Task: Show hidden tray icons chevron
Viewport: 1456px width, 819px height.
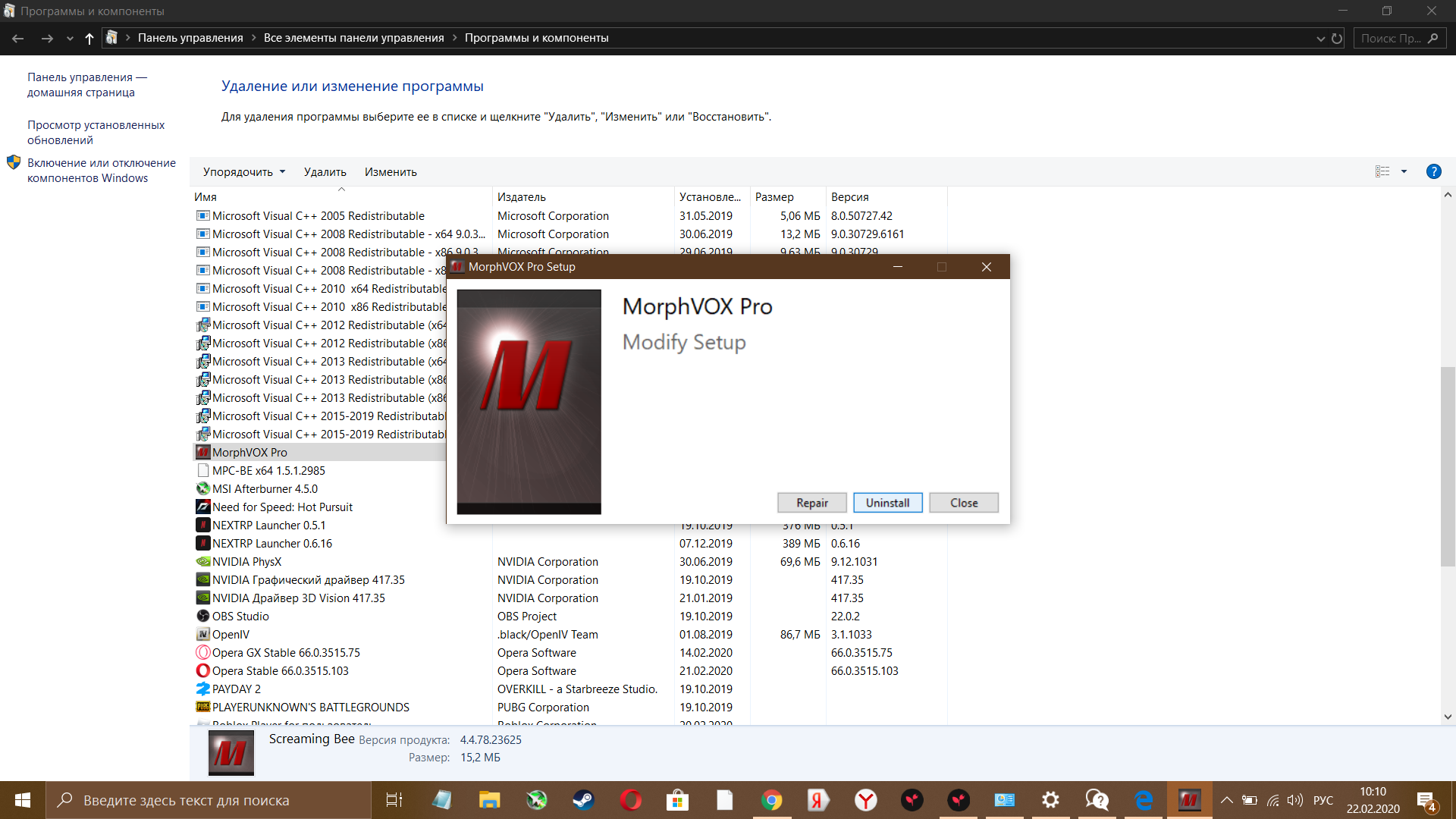Action: tap(1226, 800)
